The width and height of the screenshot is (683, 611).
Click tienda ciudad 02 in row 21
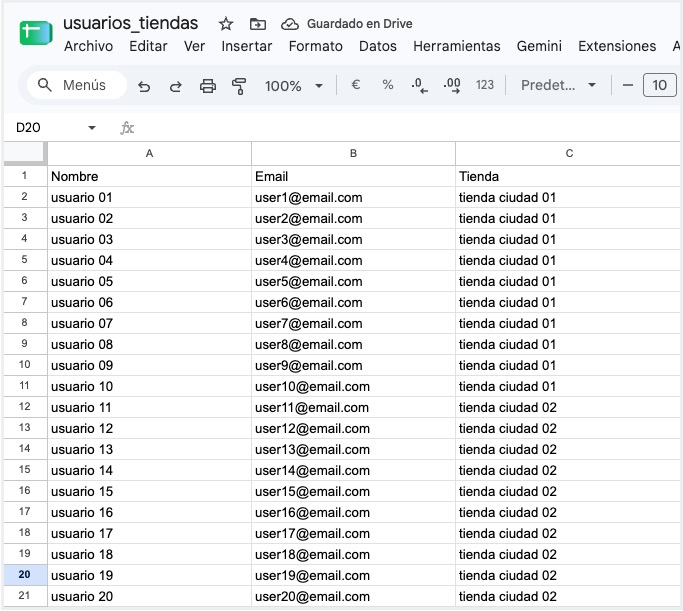pyautogui.click(x=568, y=596)
